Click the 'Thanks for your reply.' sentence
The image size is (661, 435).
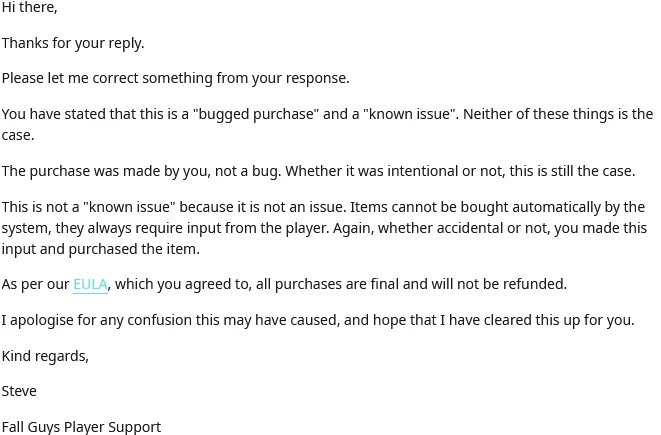point(73,43)
